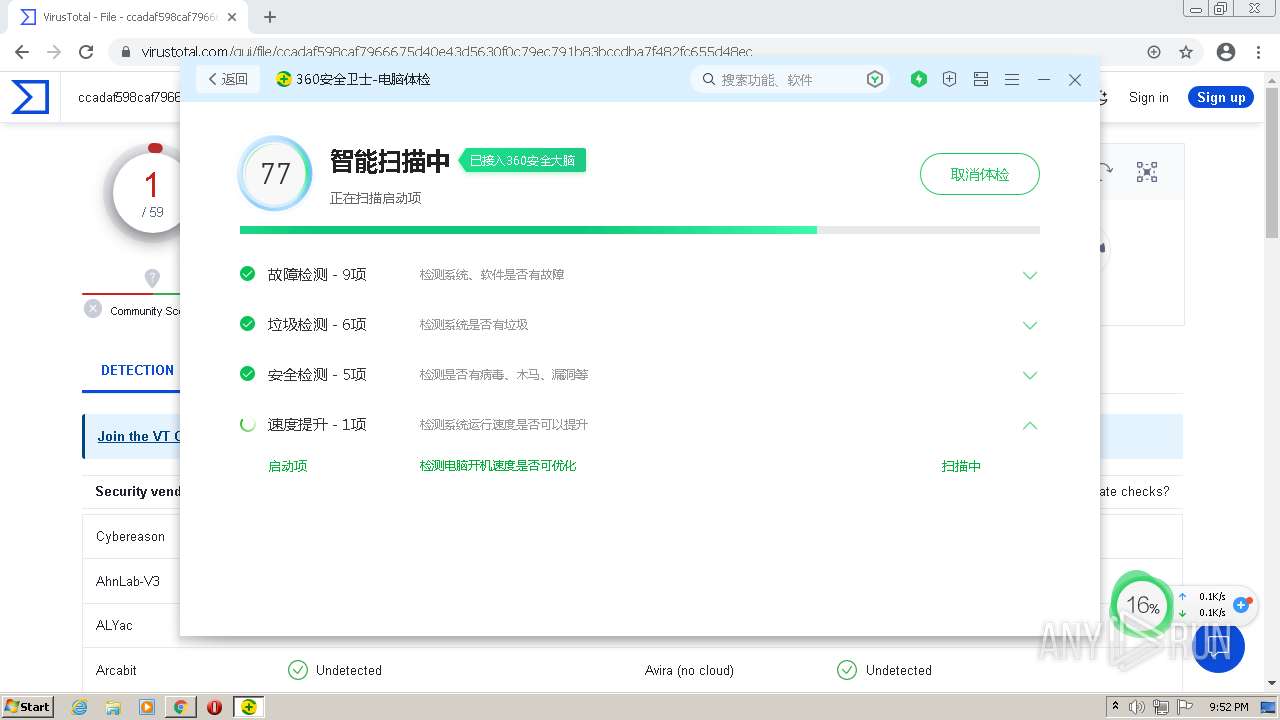The height and width of the screenshot is (720, 1280).
Task: Select the 速度提升 - 1项 row label
Action: (x=317, y=424)
